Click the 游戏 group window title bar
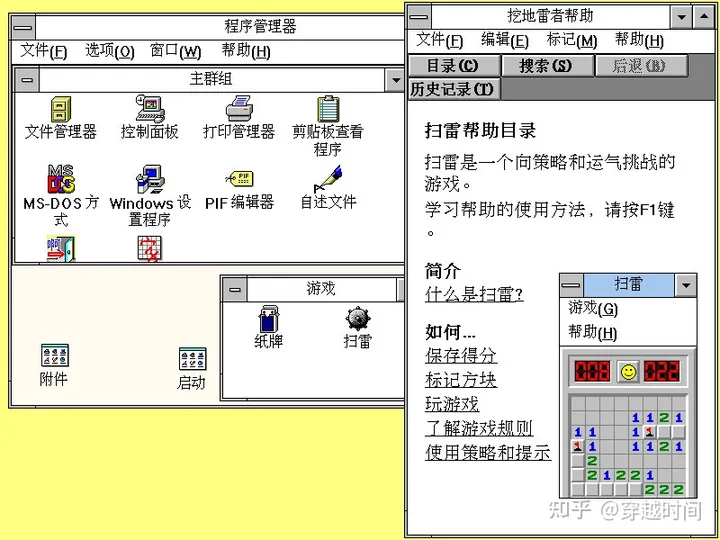 point(321,289)
